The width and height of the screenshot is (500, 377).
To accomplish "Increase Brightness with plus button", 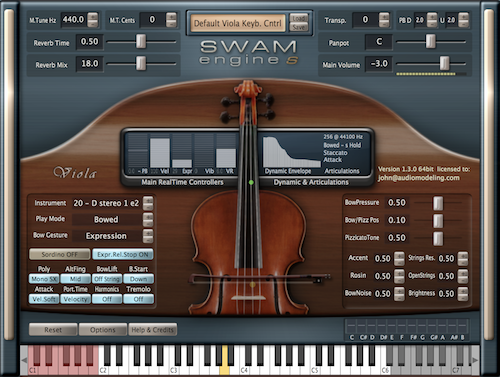I will 463,291.
